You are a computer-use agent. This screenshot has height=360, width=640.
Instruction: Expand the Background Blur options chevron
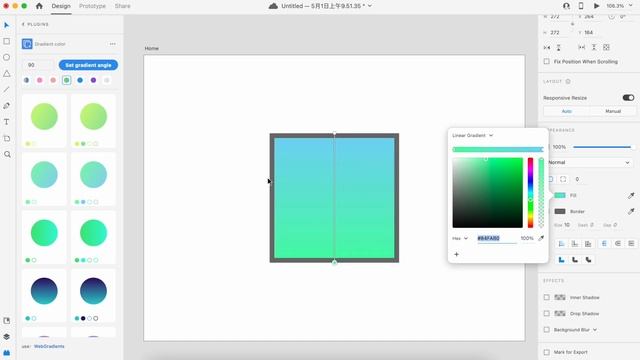tap(595, 330)
